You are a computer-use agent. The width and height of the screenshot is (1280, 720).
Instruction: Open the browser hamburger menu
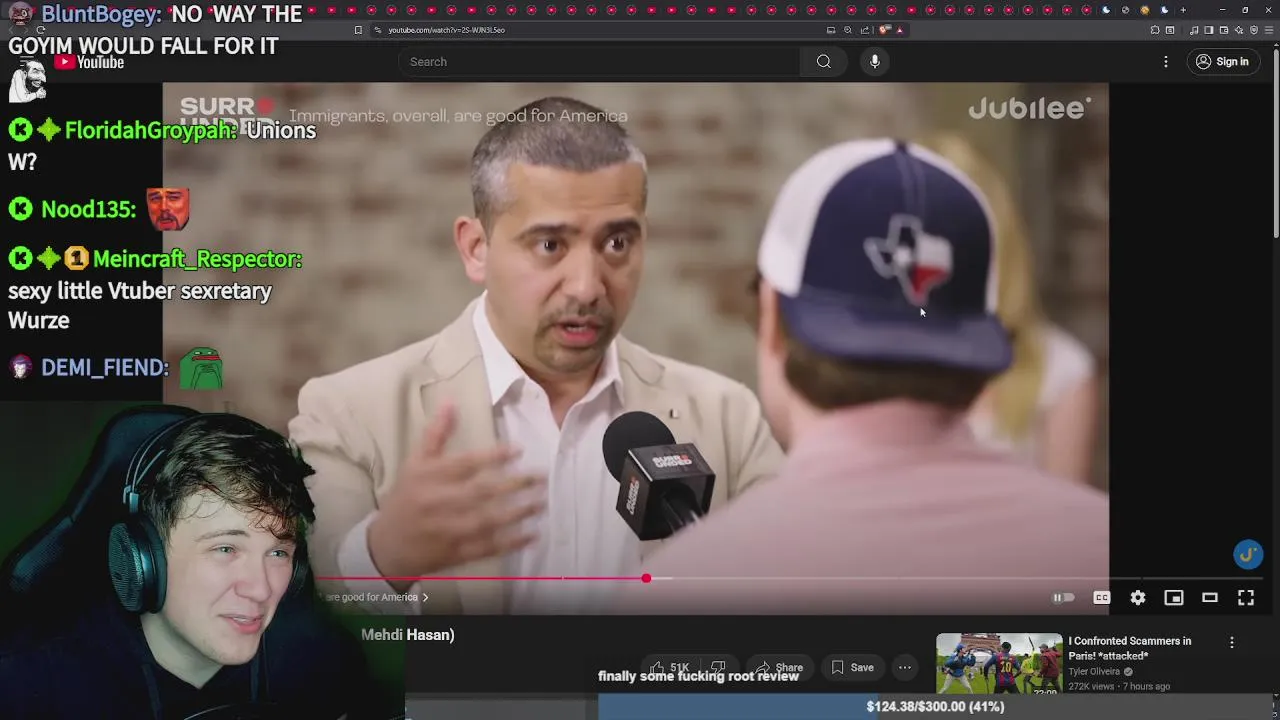click(1269, 30)
